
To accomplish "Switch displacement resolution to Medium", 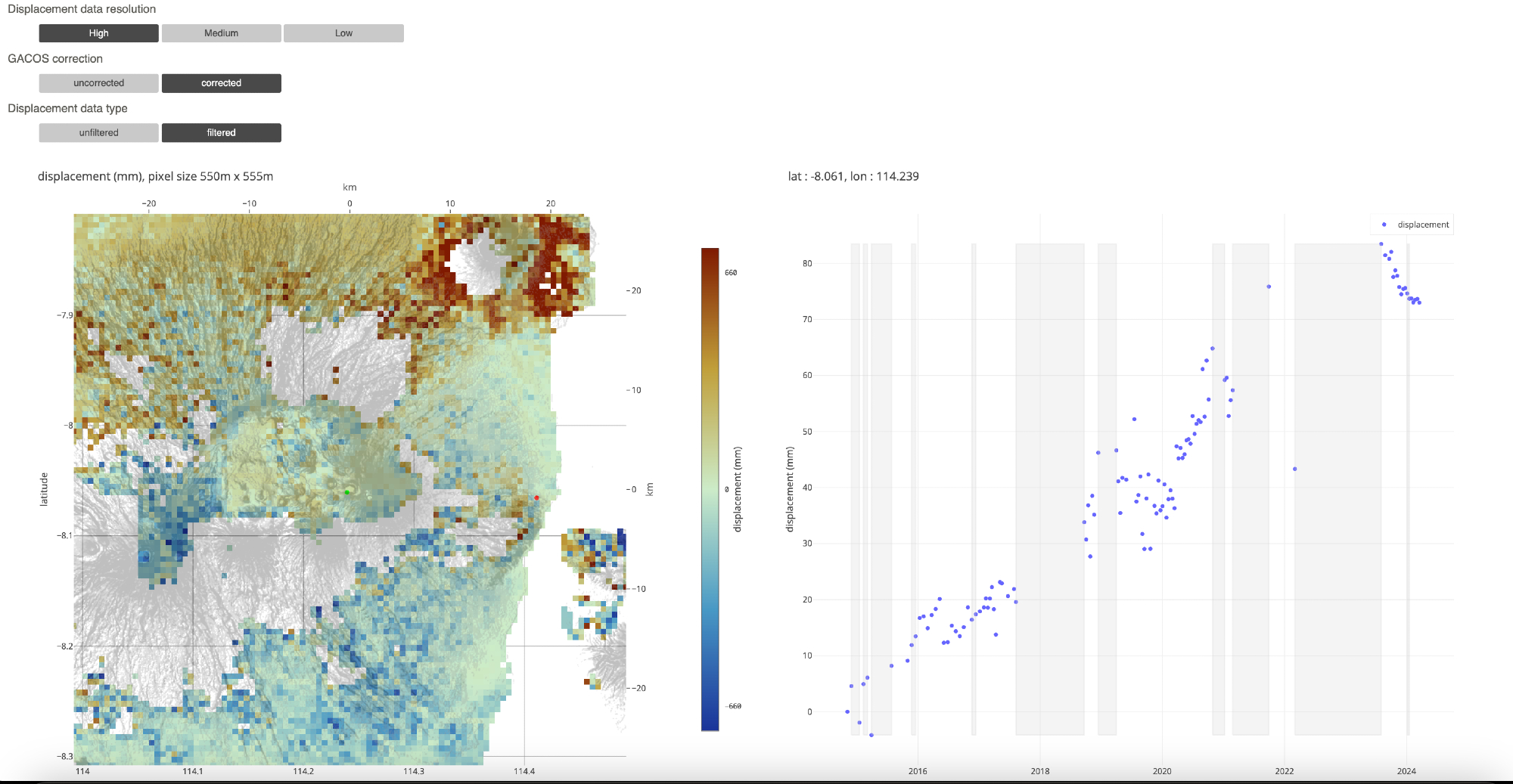I will click(x=221, y=33).
